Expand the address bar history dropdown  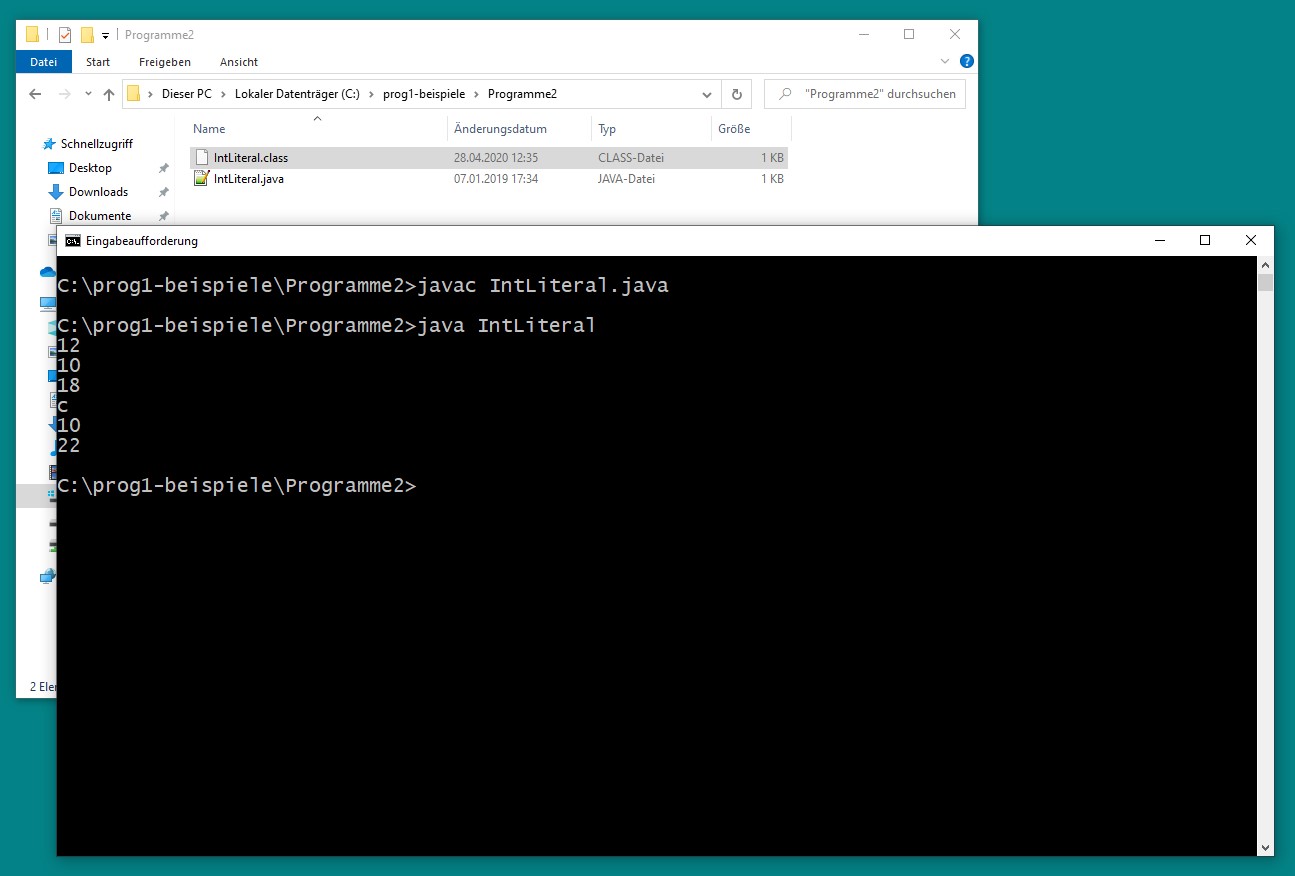coord(706,94)
